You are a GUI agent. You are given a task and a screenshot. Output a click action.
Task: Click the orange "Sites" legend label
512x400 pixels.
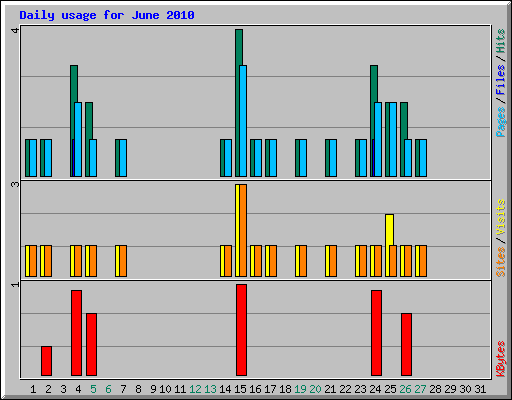click(500, 262)
